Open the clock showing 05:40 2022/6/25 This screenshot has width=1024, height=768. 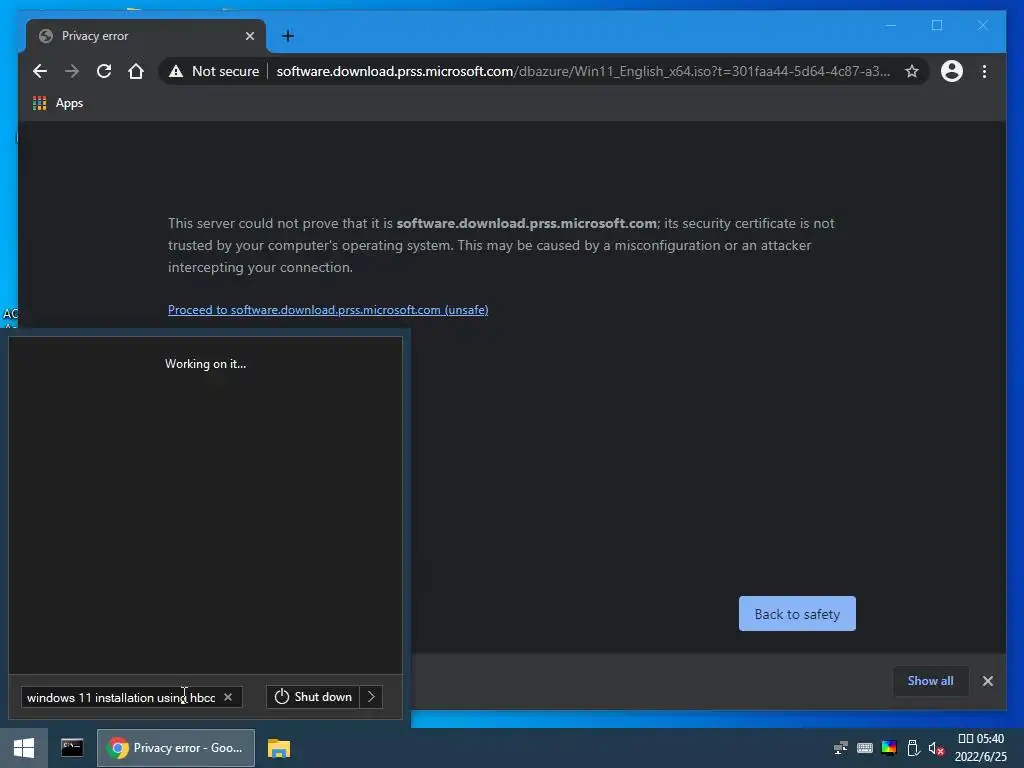click(980, 748)
